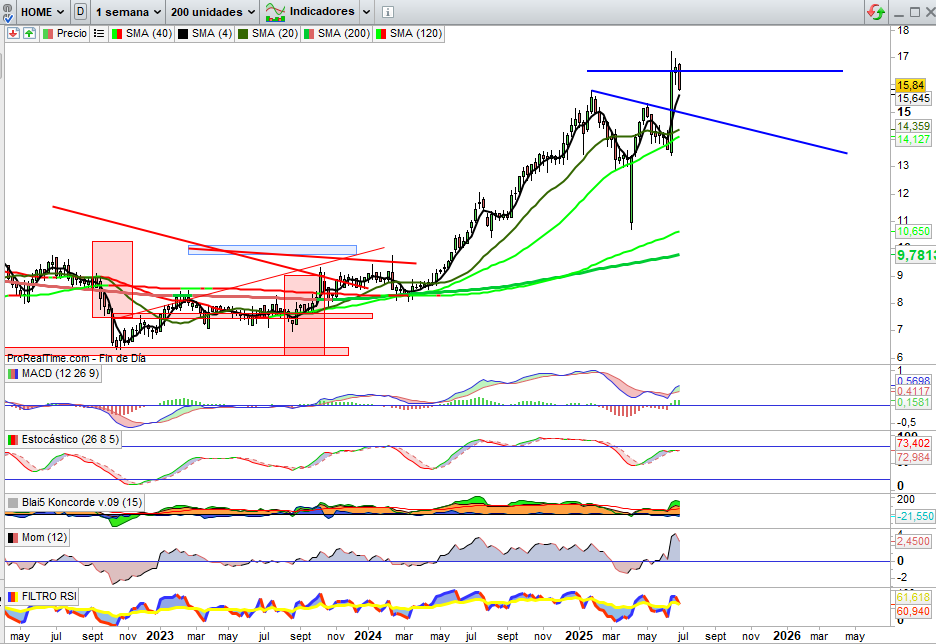Open Mom (12) indicator settings
The height and width of the screenshot is (644, 936).
pyautogui.click(x=38, y=537)
